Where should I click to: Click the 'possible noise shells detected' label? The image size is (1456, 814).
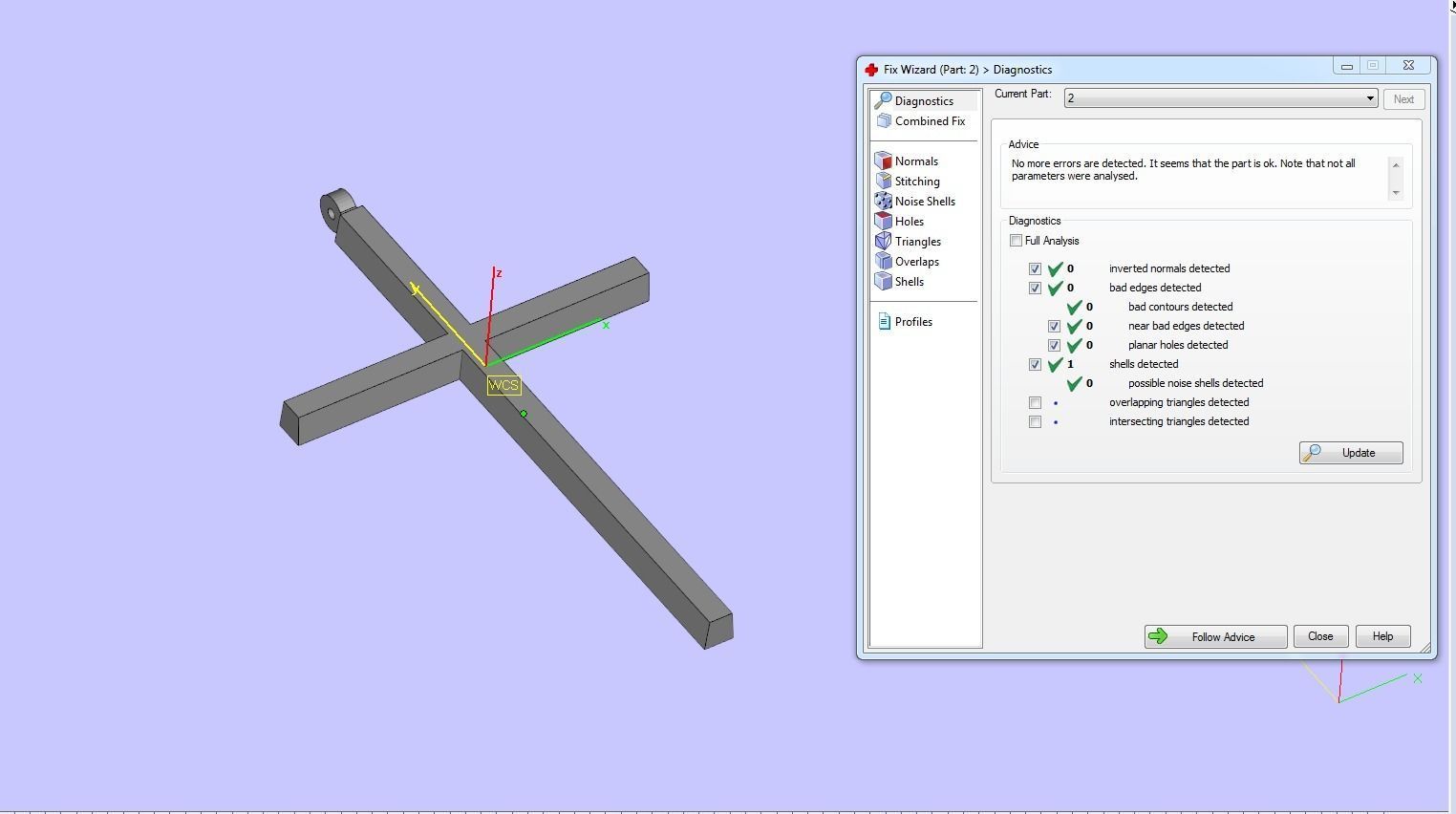pyautogui.click(x=1195, y=384)
